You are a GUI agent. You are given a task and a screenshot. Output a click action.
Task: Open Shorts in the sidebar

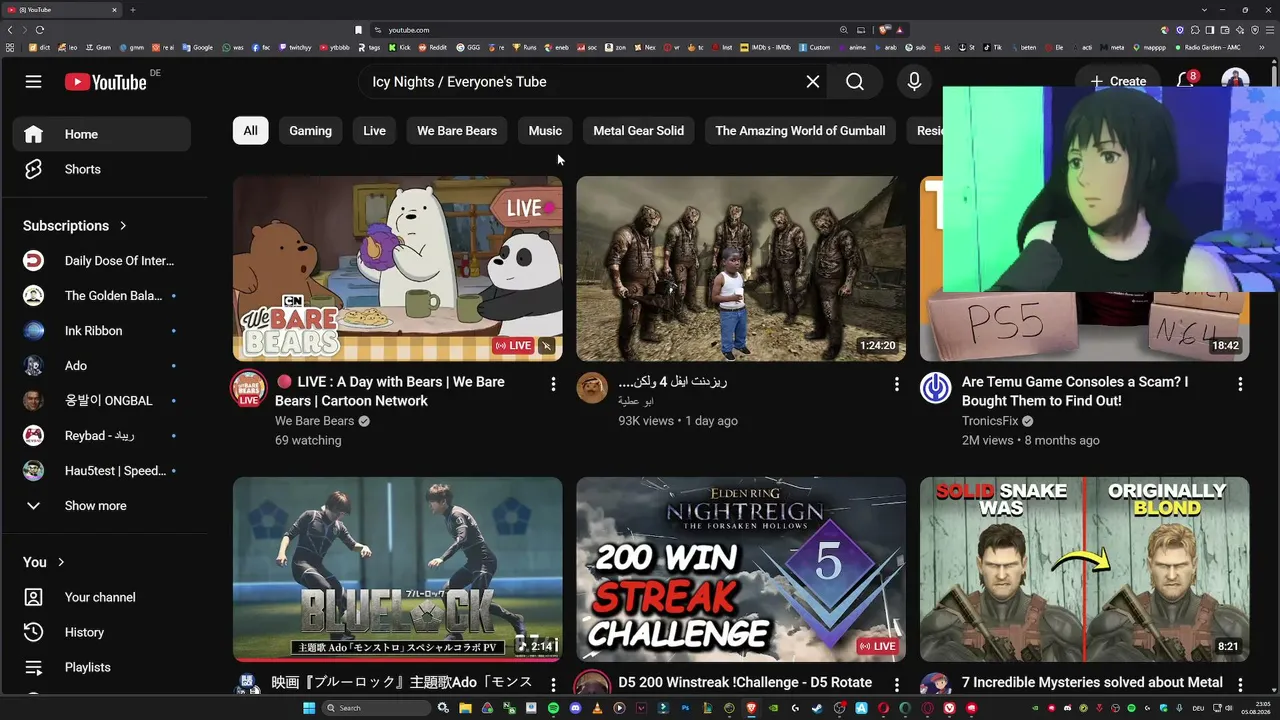[101, 169]
